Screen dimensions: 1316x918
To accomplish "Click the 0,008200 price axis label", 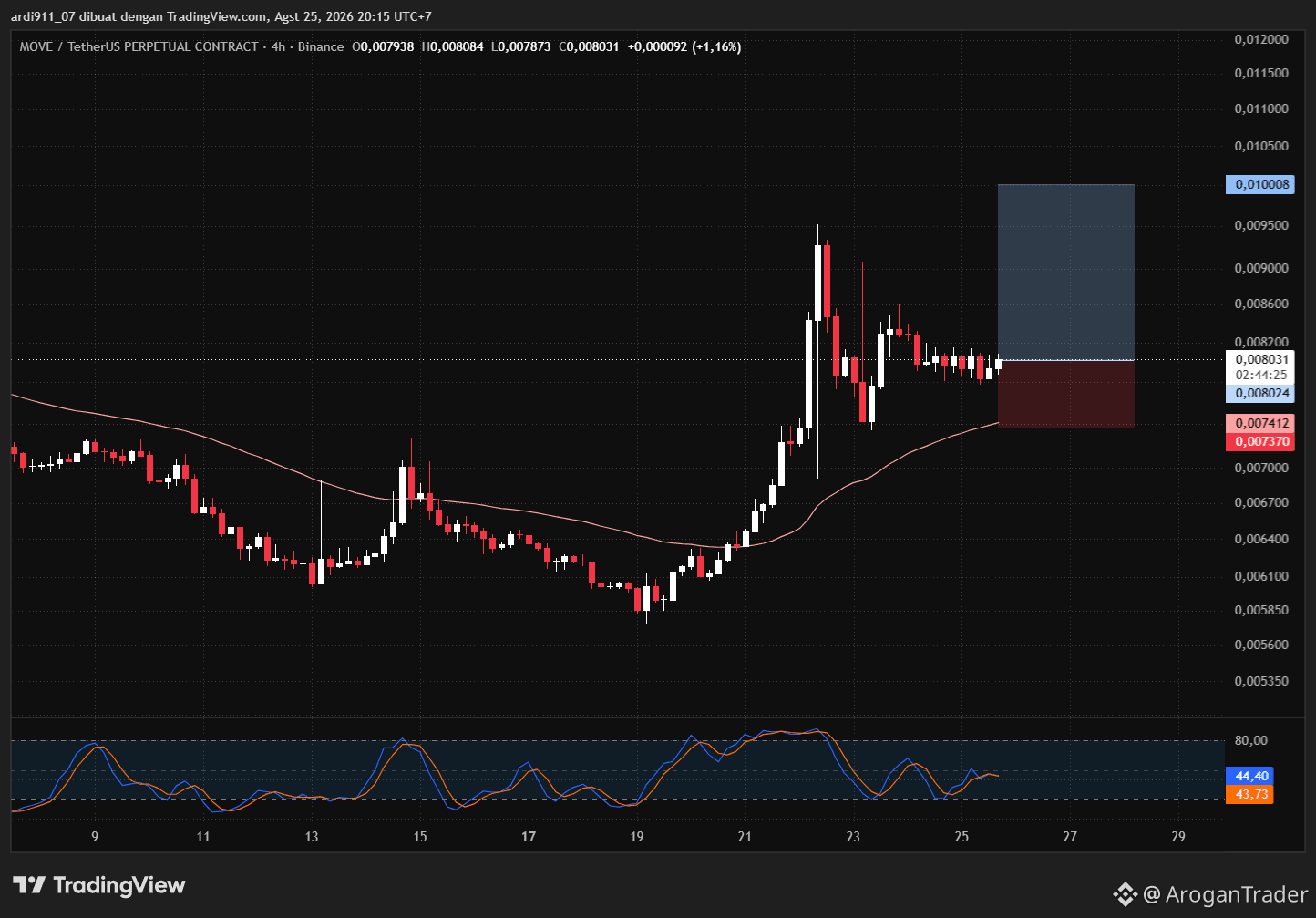I will 1261,342.
